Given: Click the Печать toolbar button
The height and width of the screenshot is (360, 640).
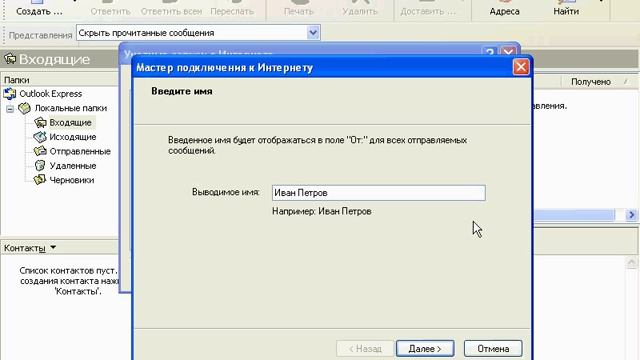Looking at the screenshot, I should pos(299,8).
